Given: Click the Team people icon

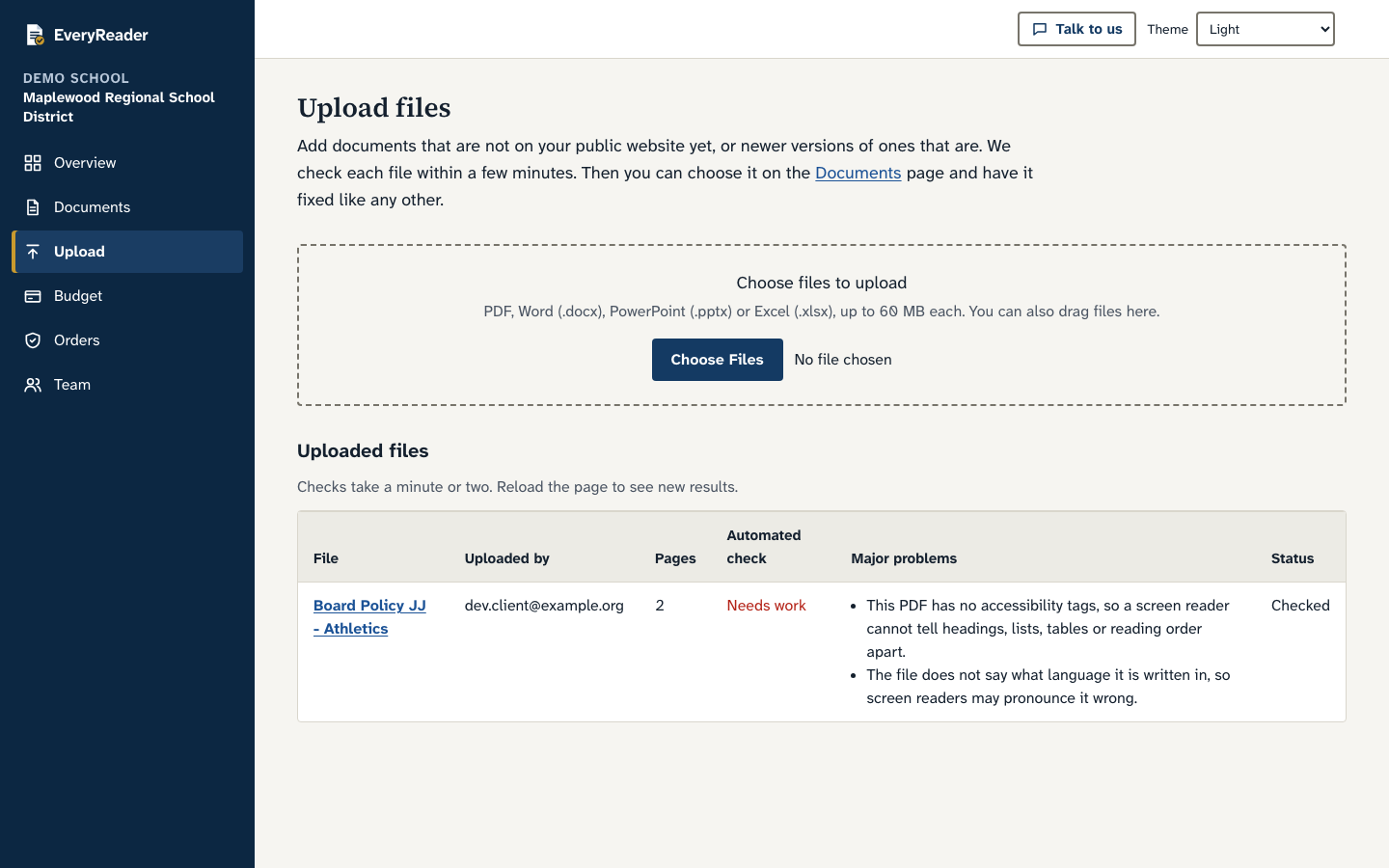Looking at the screenshot, I should pos(33,385).
